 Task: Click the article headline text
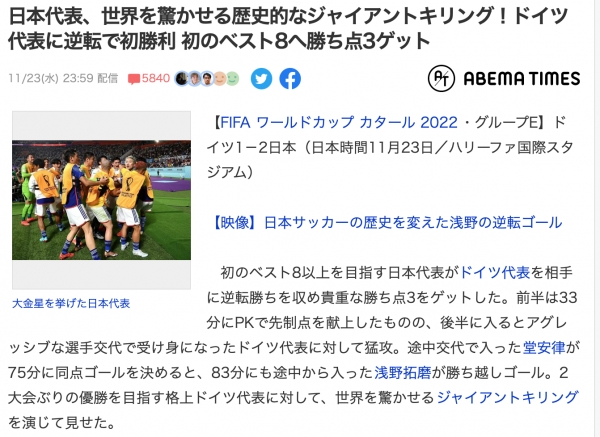(x=288, y=29)
